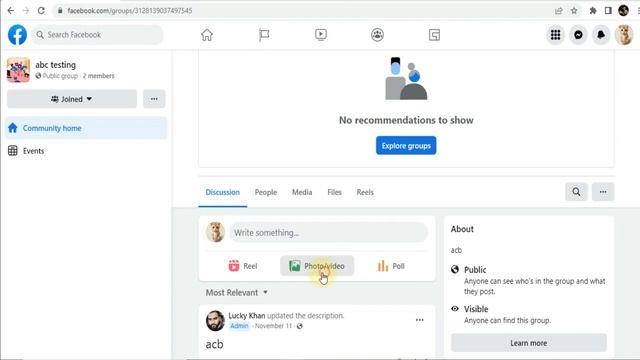This screenshot has width=640, height=360.
Task: Create a Reel post
Action: pyautogui.click(x=243, y=266)
